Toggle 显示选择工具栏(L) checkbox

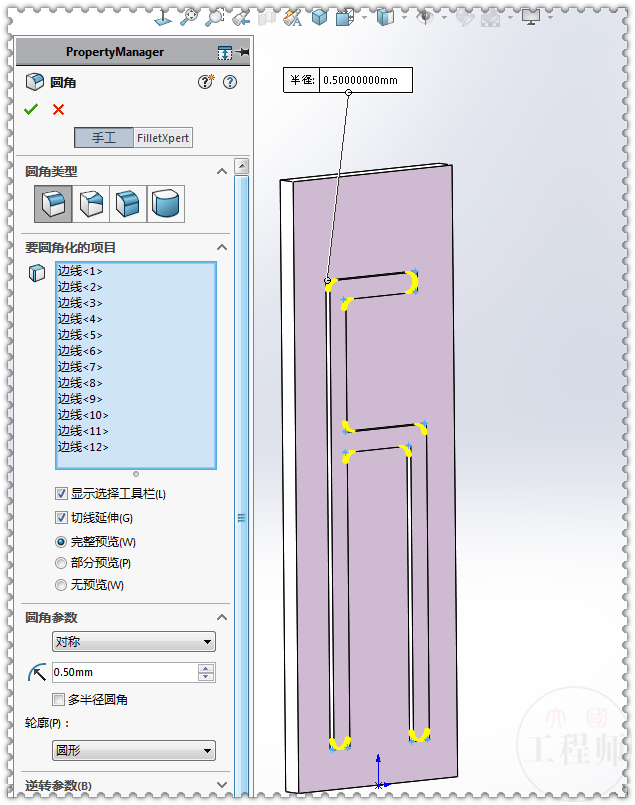(61, 494)
